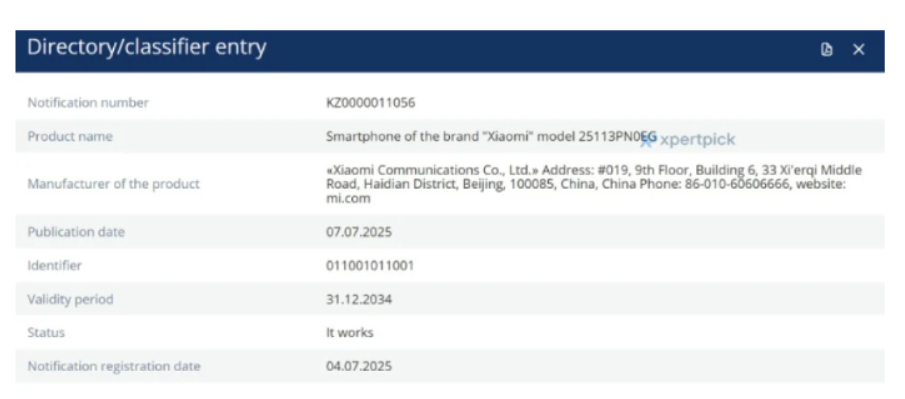Click the Xiaomi Communications manufacturer address text
The image size is (905, 399).
coord(594,184)
